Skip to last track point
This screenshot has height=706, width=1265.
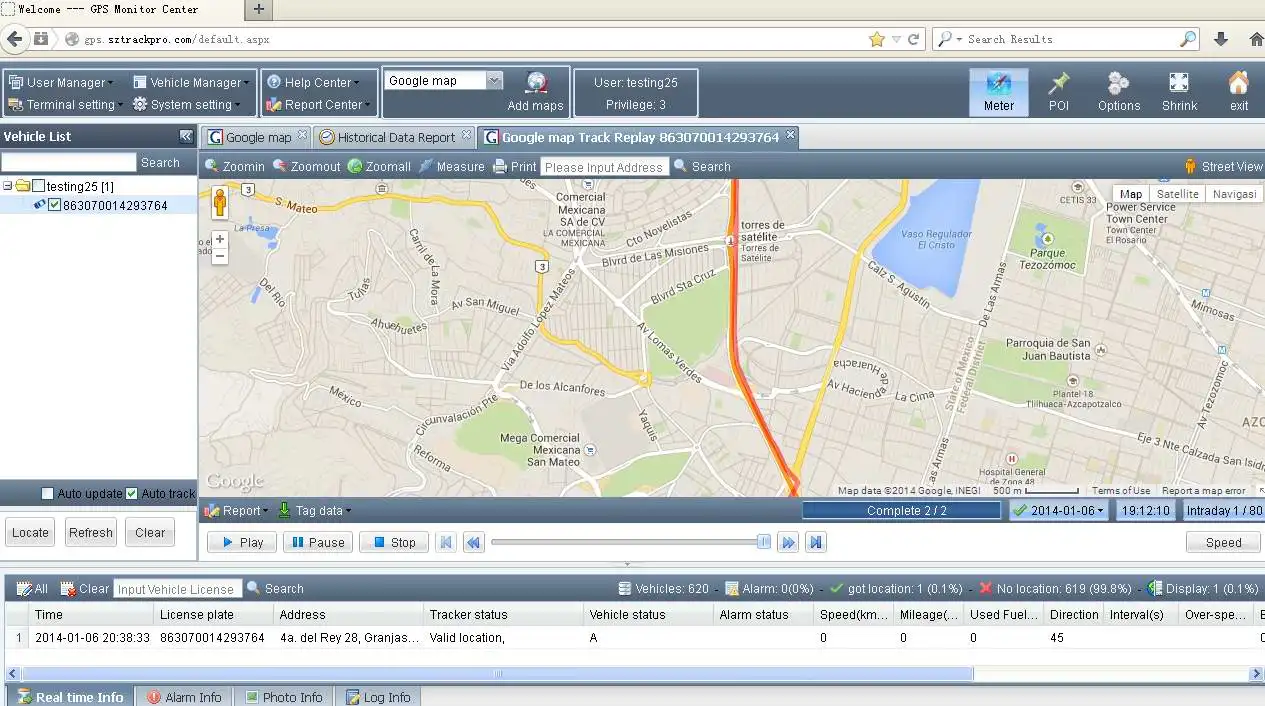pos(816,542)
